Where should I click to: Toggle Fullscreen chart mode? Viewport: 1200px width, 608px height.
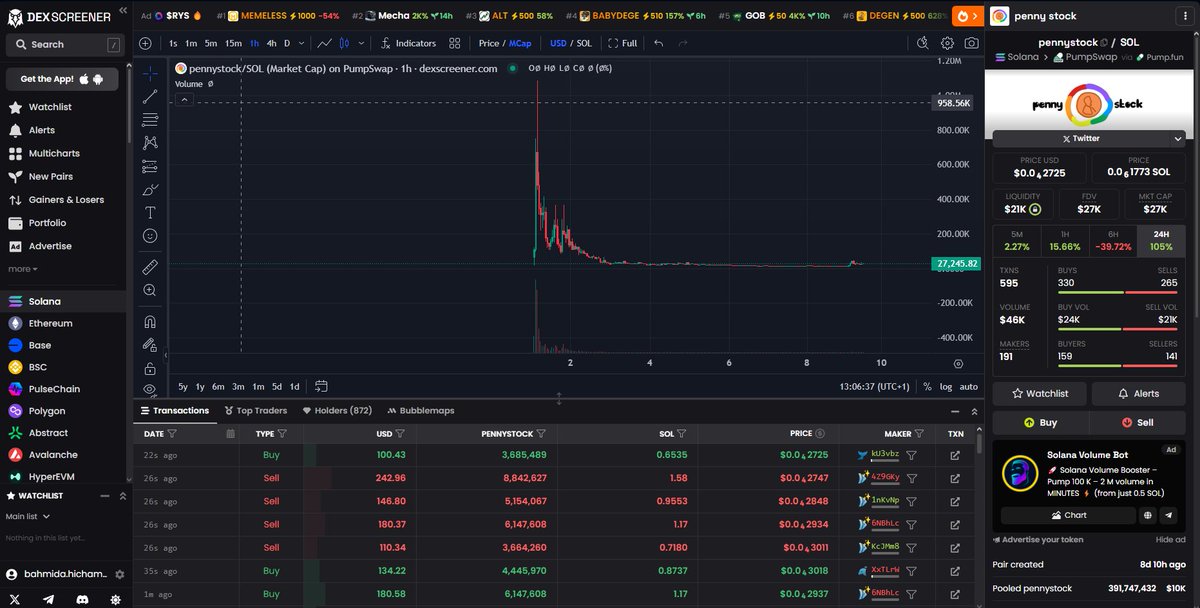[622, 43]
